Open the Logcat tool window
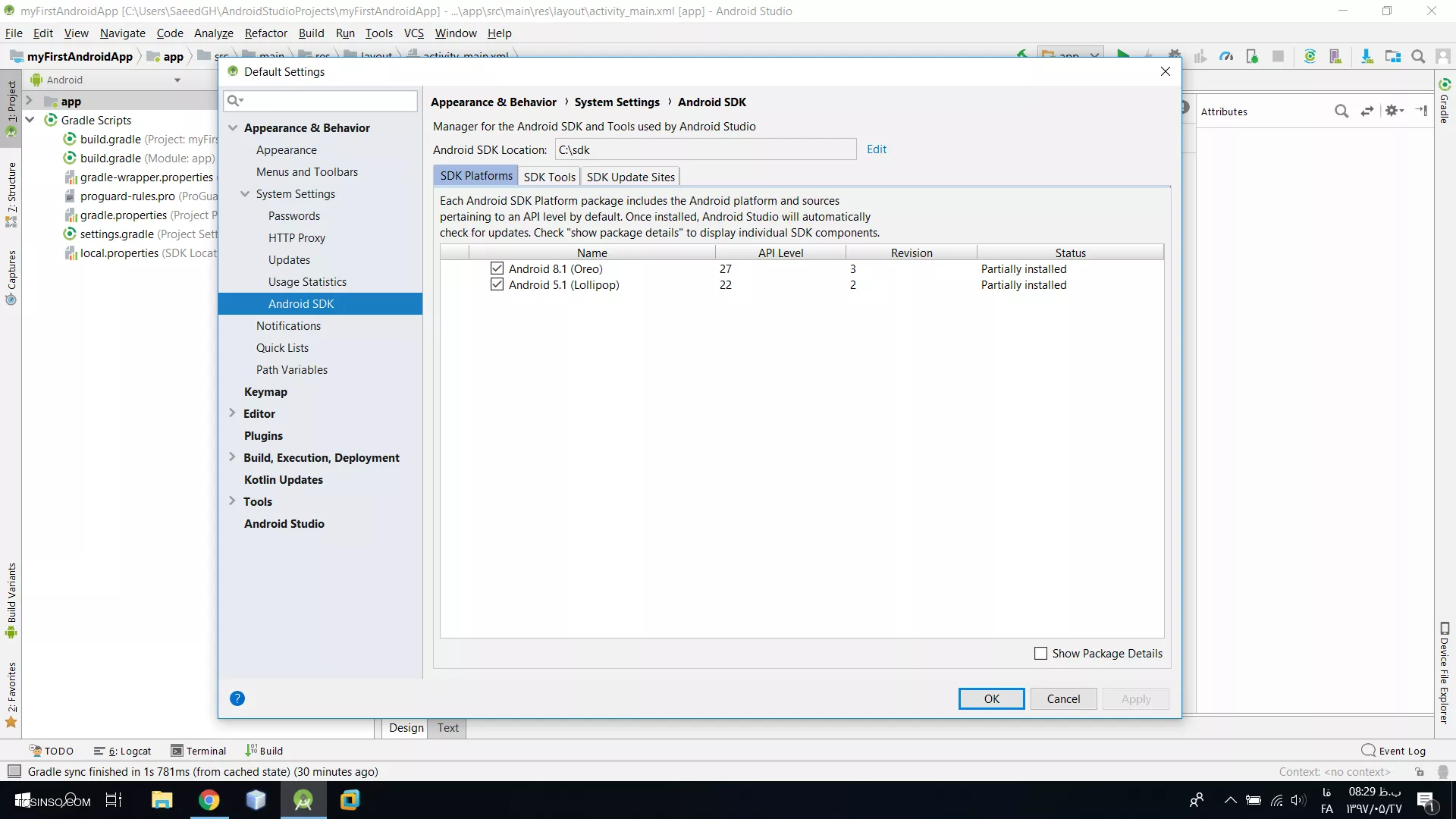This screenshot has width=1456, height=819. click(123, 751)
